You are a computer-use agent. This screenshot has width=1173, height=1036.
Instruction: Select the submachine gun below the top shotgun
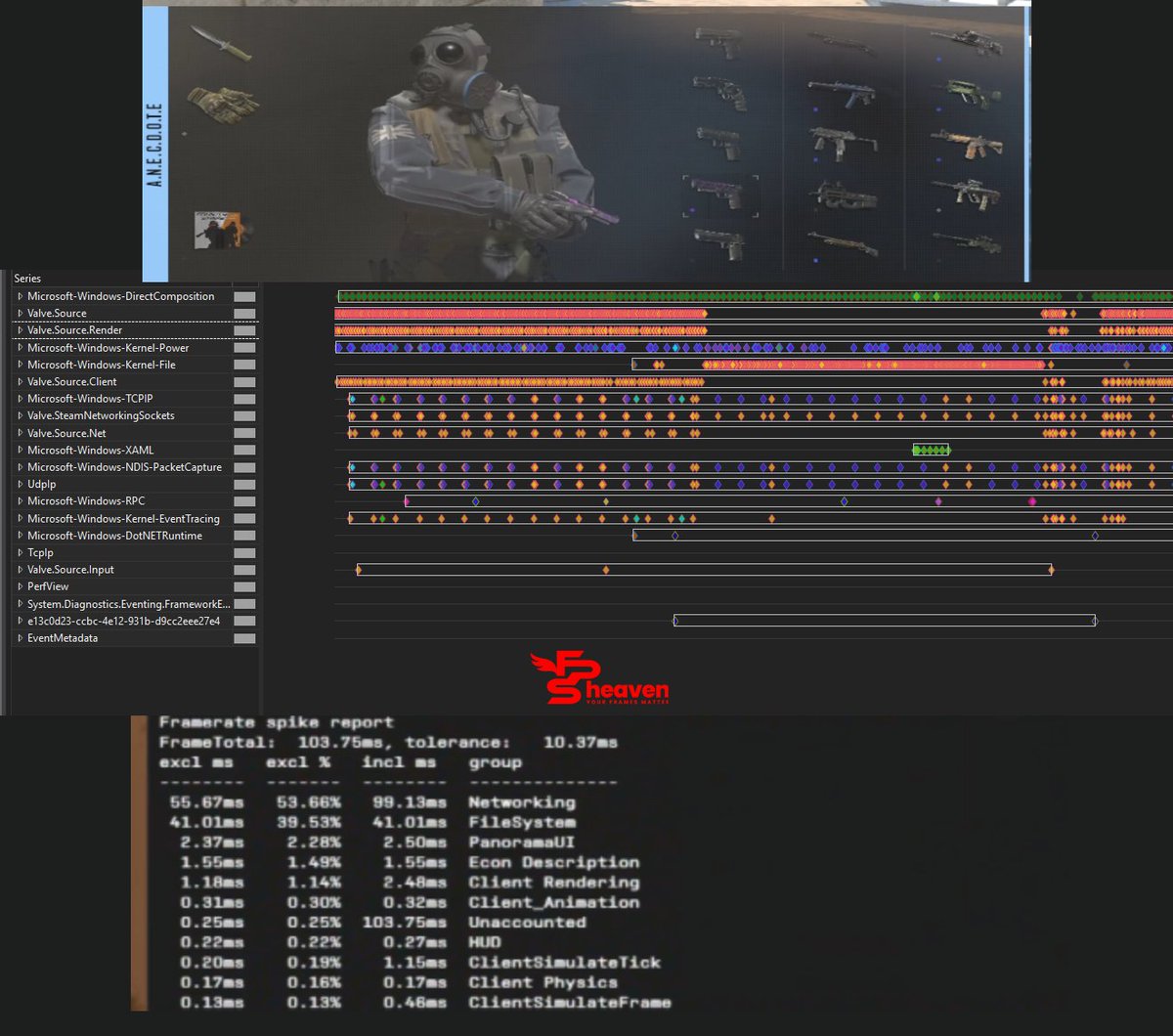[x=843, y=93]
